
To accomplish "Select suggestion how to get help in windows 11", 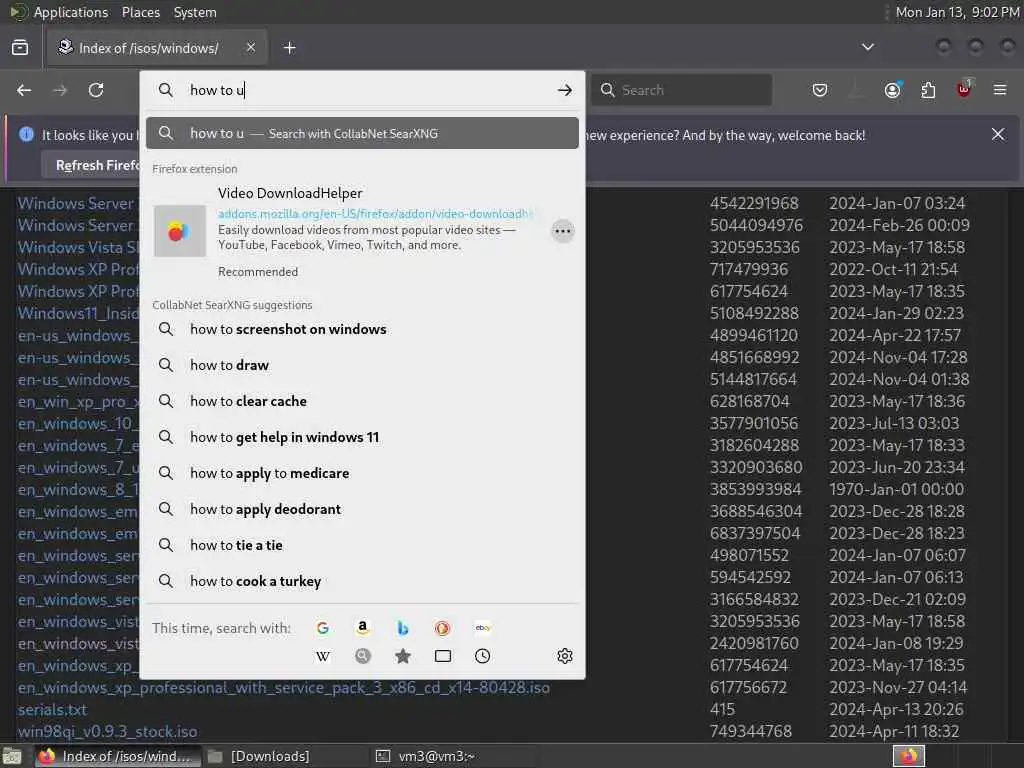I will tap(362, 437).
